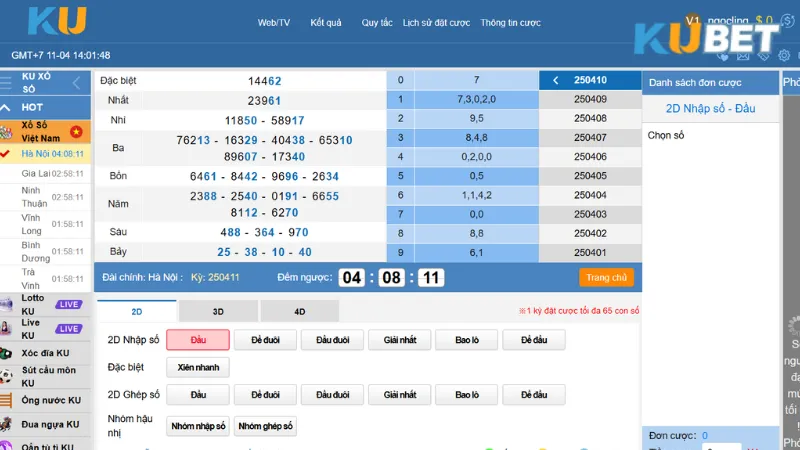The height and width of the screenshot is (450, 800).
Task: Open draw period 250408
Action: point(590,118)
